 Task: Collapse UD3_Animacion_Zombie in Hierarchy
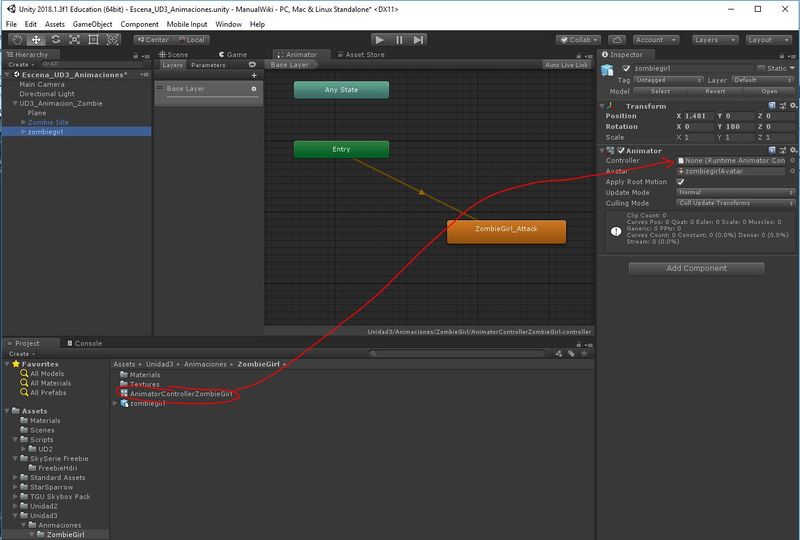pyautogui.click(x=15, y=103)
